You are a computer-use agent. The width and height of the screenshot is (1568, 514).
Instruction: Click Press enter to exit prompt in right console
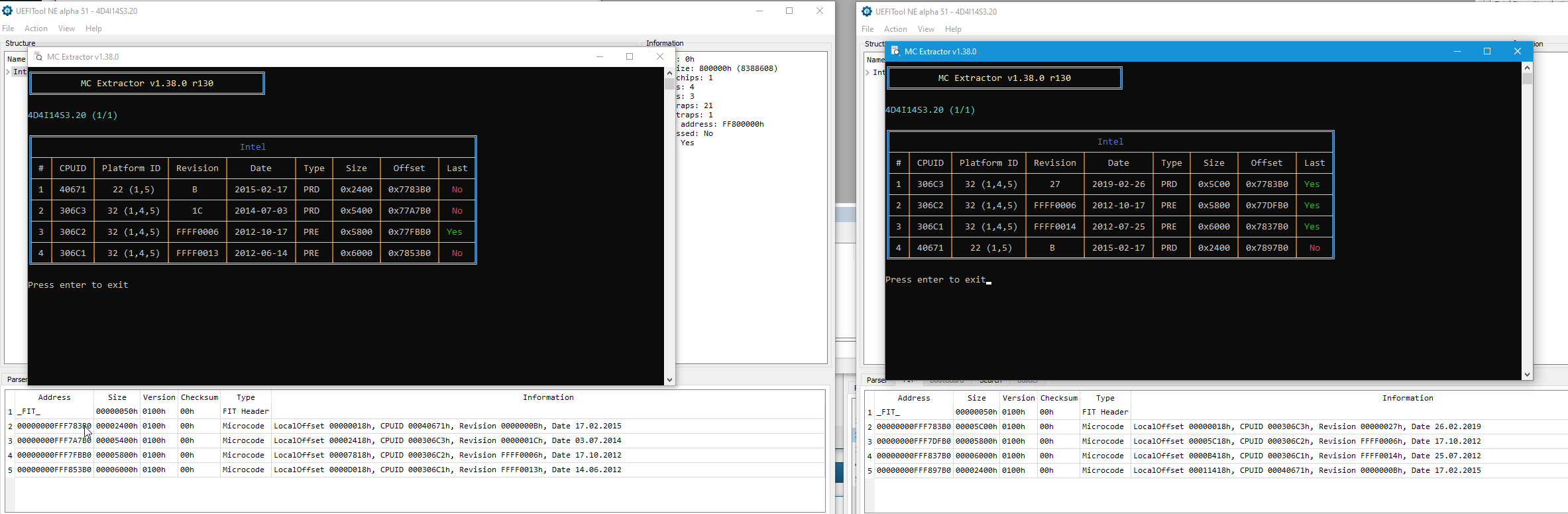coord(936,279)
